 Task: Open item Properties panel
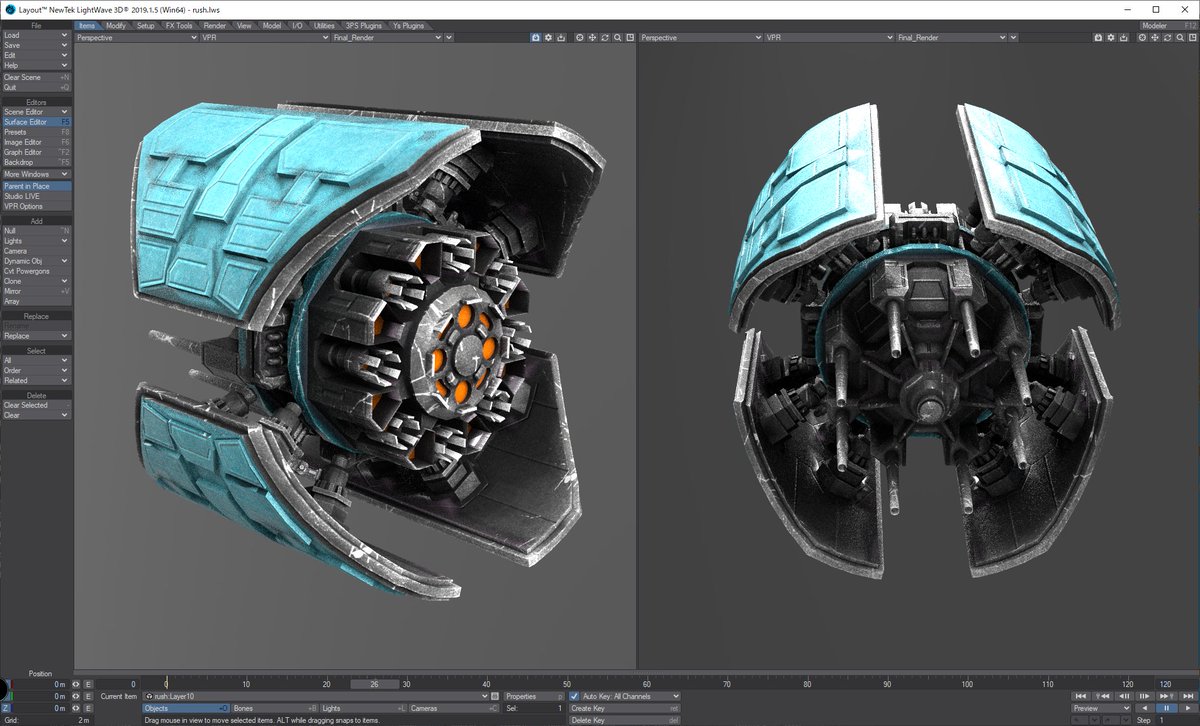click(534, 696)
